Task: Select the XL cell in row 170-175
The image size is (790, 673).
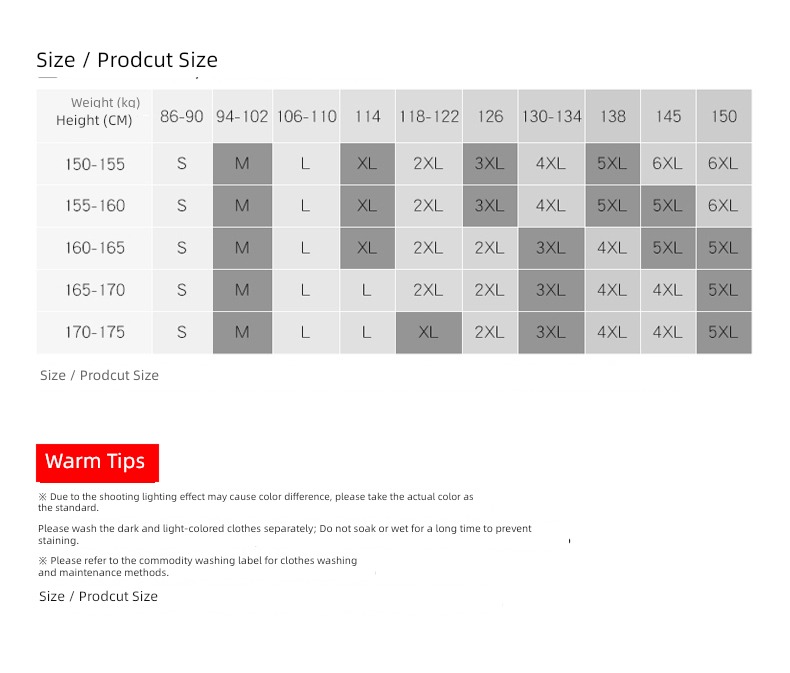Action: tap(428, 332)
